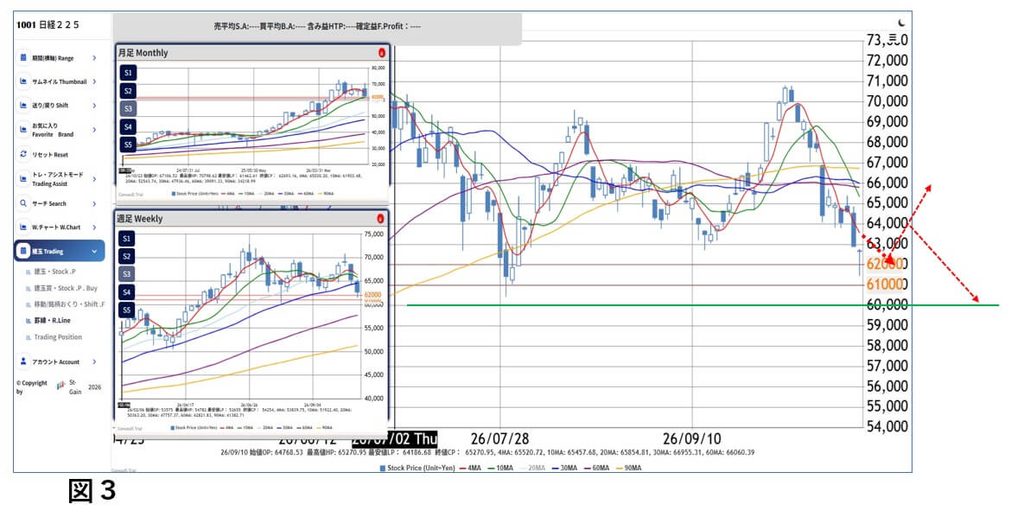The width and height of the screenshot is (1024, 512).
Task: Expand the Trading Assist chevron
Action: point(94,178)
